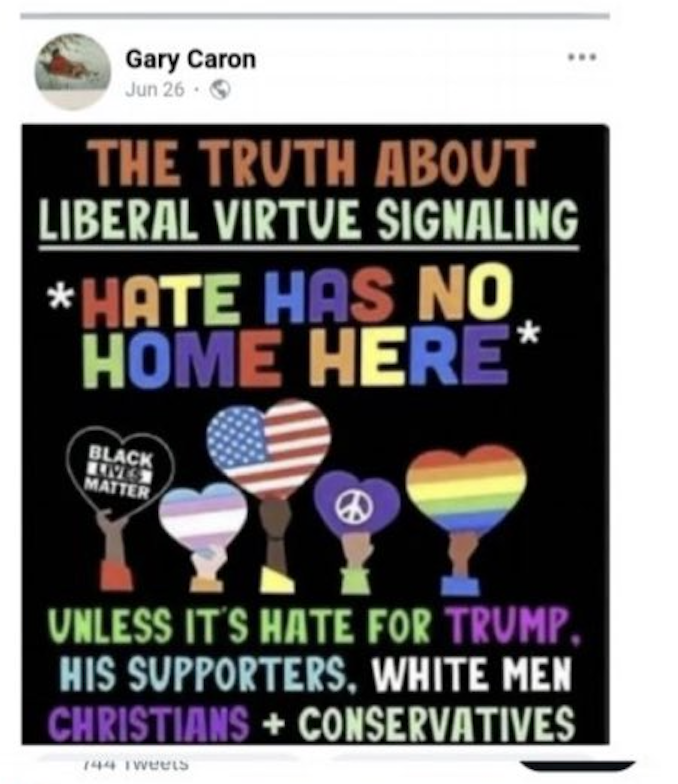Screen dimensions: 678x784
Task: Click the Black Lives Matter heart
Action: (120, 470)
